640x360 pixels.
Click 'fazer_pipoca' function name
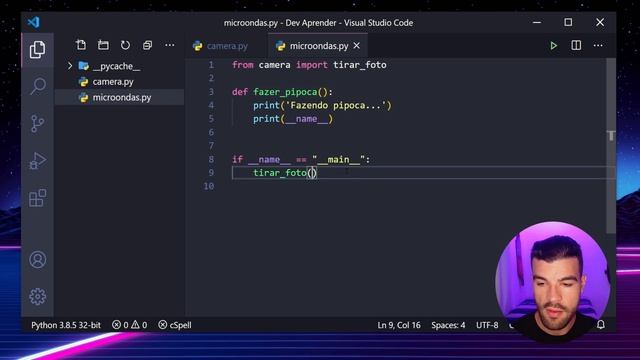pos(285,92)
